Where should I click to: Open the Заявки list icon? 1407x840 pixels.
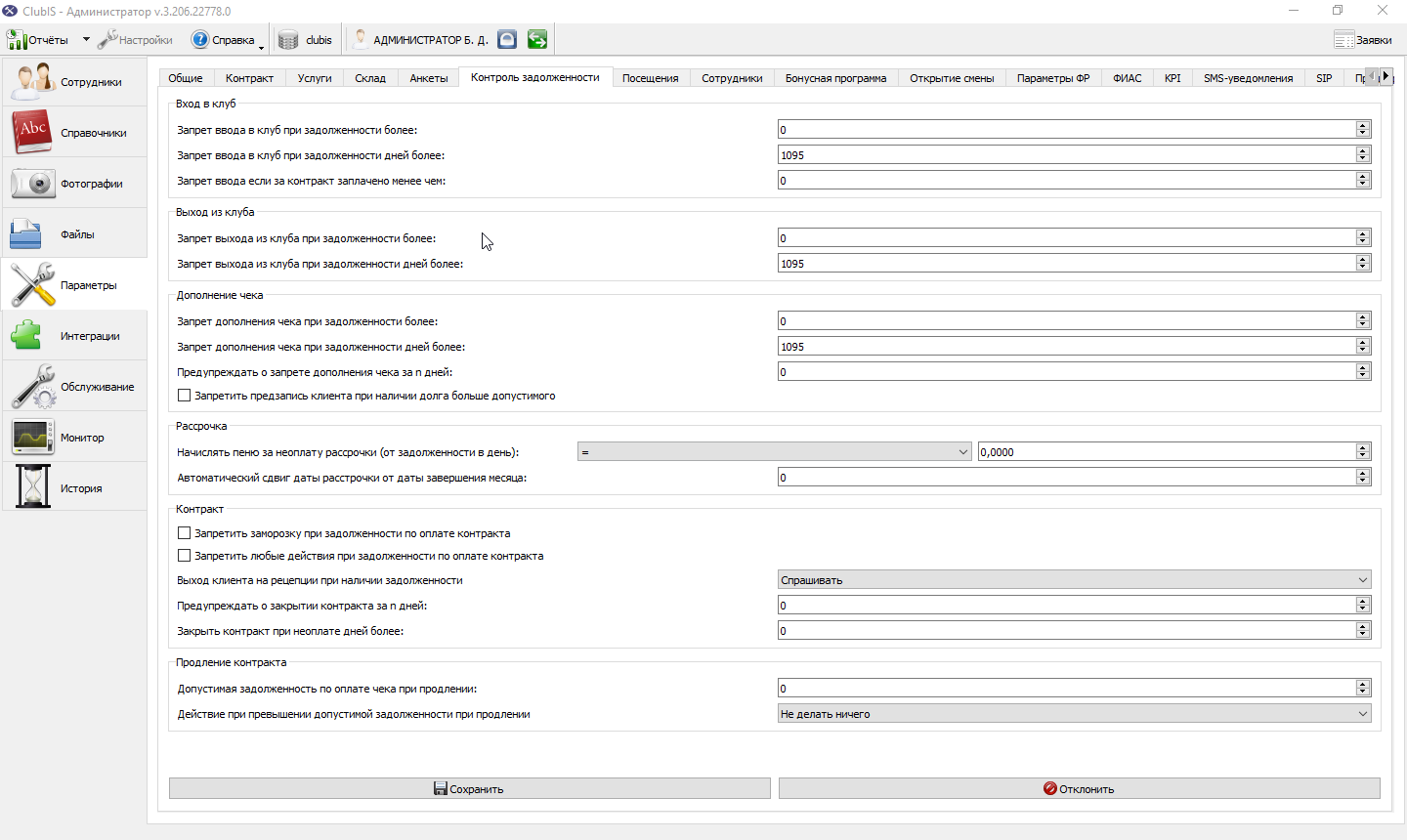(1344, 40)
